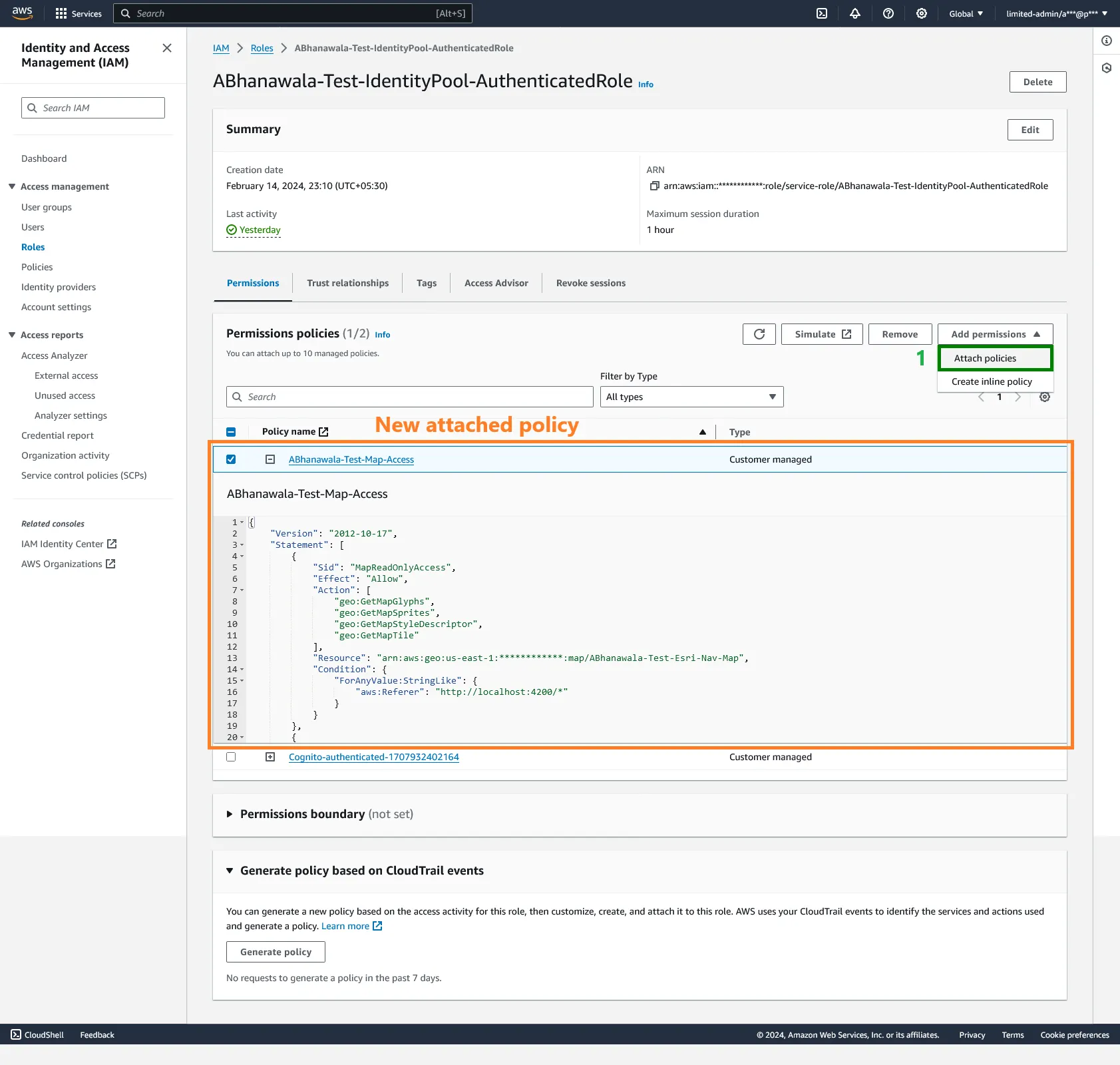Uncheck the ABhanawala-Test-Map-Access policy checkbox
Viewport: 1120px width, 1065px height.
tap(231, 459)
